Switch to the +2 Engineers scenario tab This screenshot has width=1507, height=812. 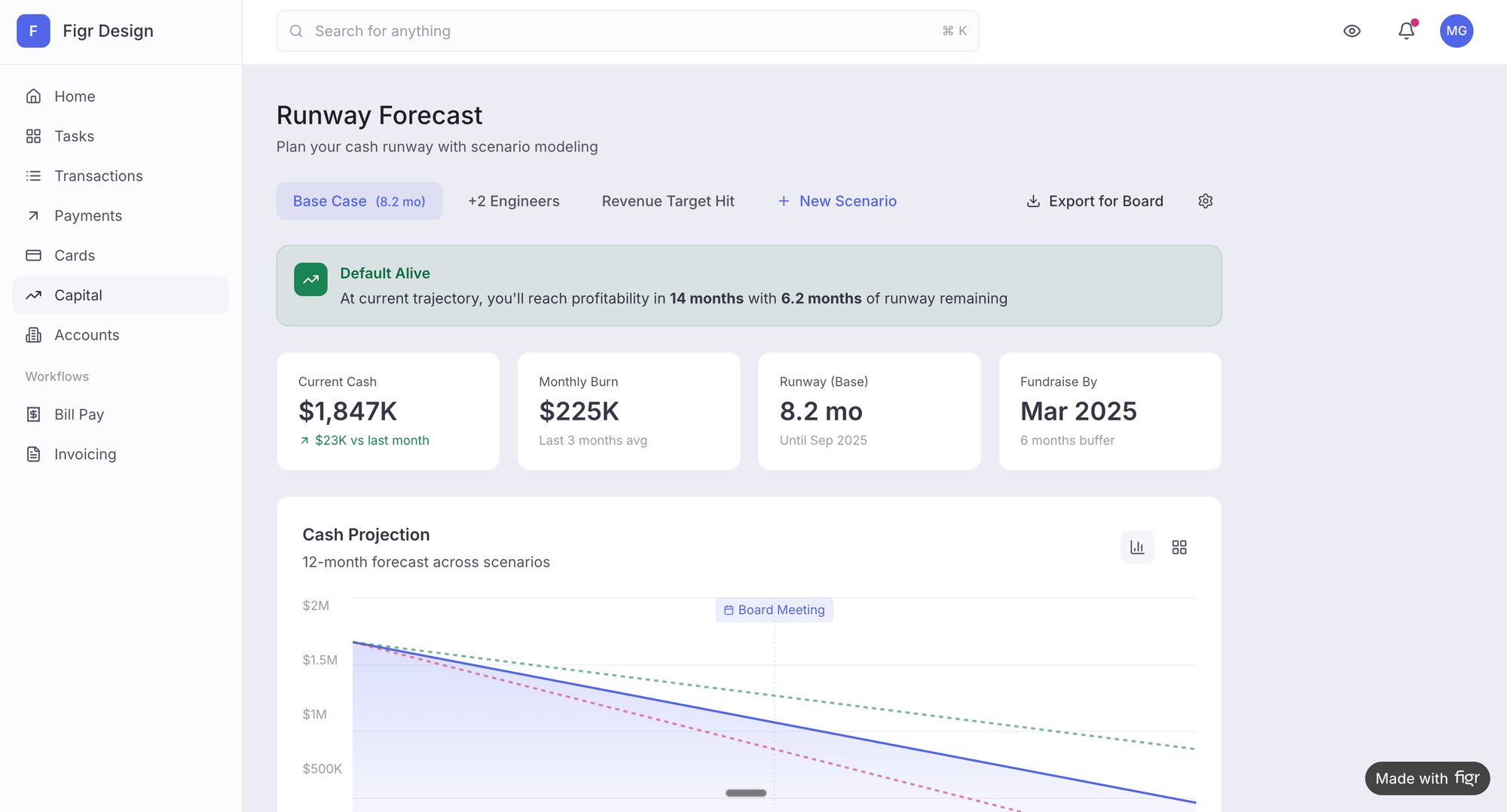[513, 200]
